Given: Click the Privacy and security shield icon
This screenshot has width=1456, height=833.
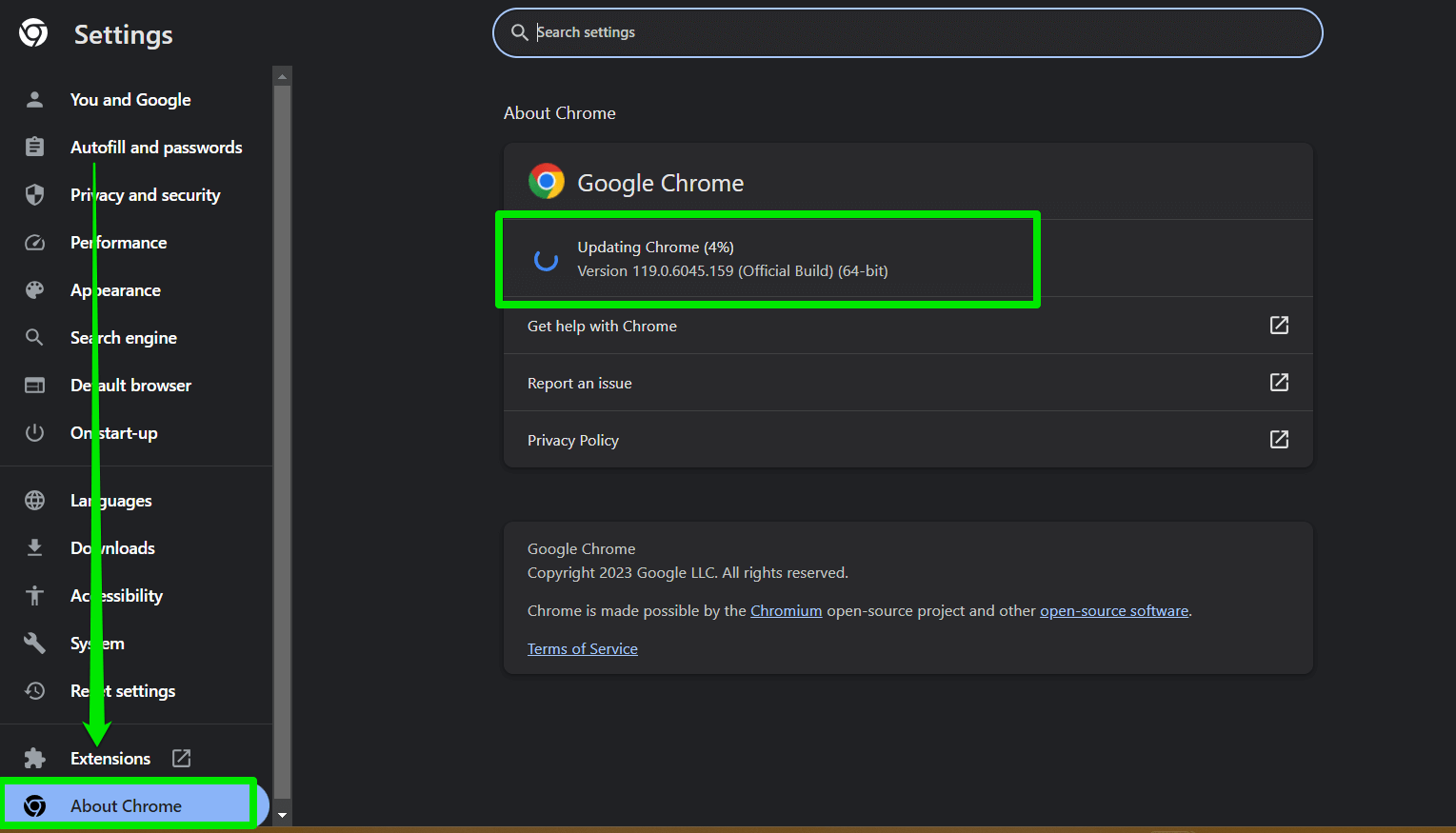Looking at the screenshot, I should pos(34,194).
